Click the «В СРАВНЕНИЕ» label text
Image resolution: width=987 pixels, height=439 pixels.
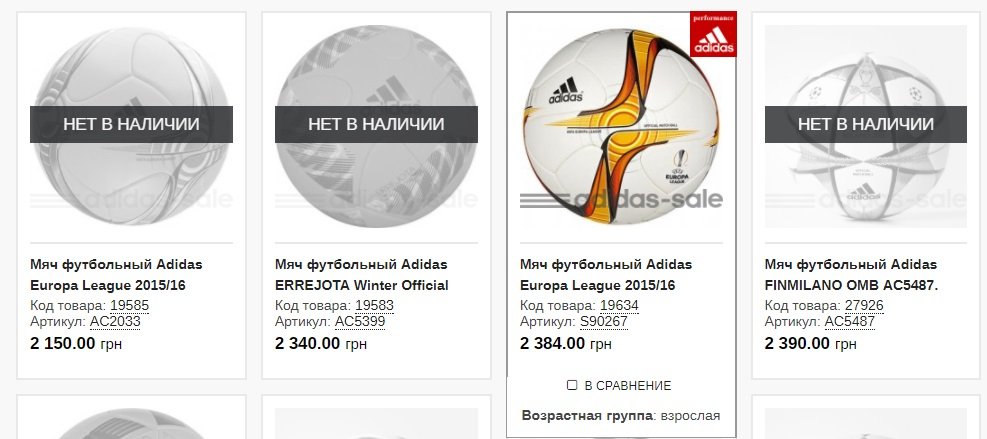pos(628,385)
